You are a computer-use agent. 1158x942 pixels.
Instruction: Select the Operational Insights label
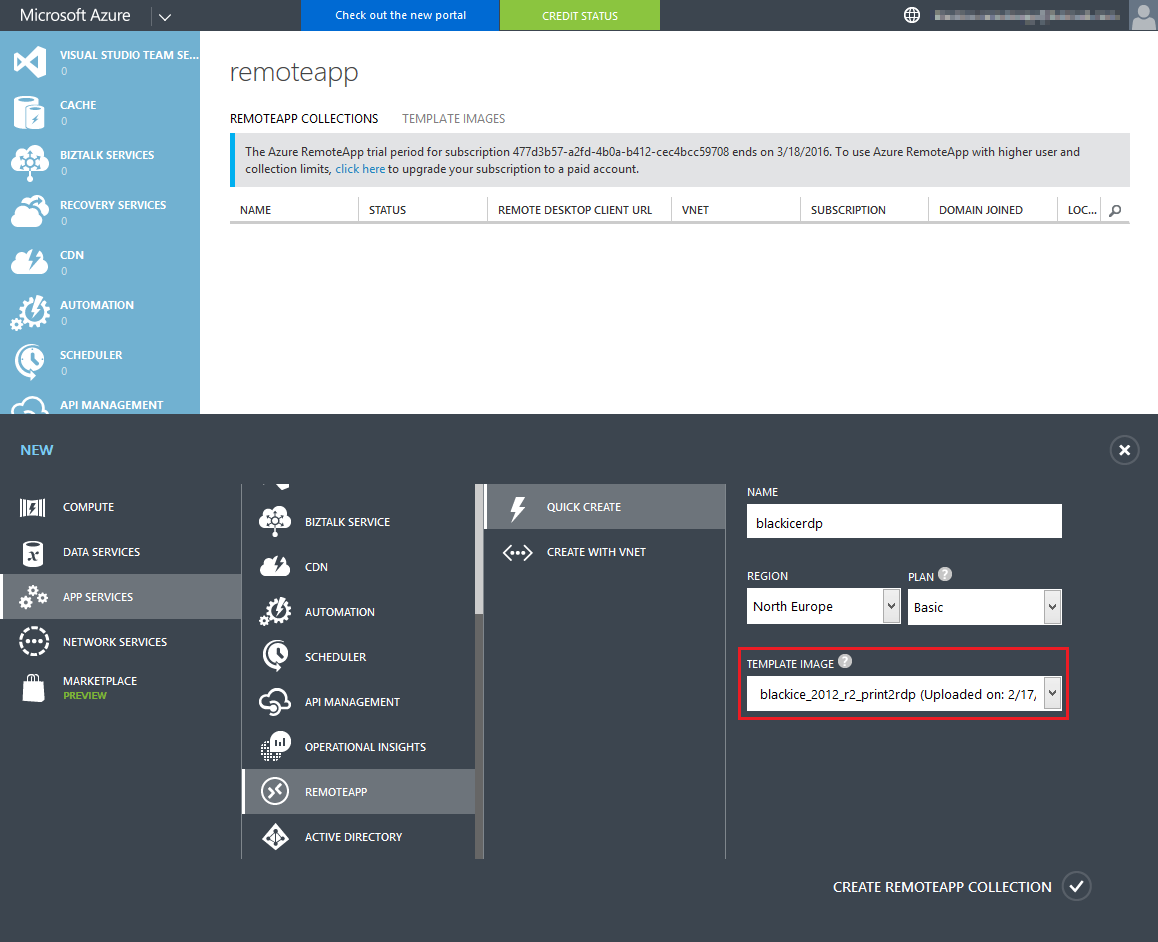[x=365, y=747]
